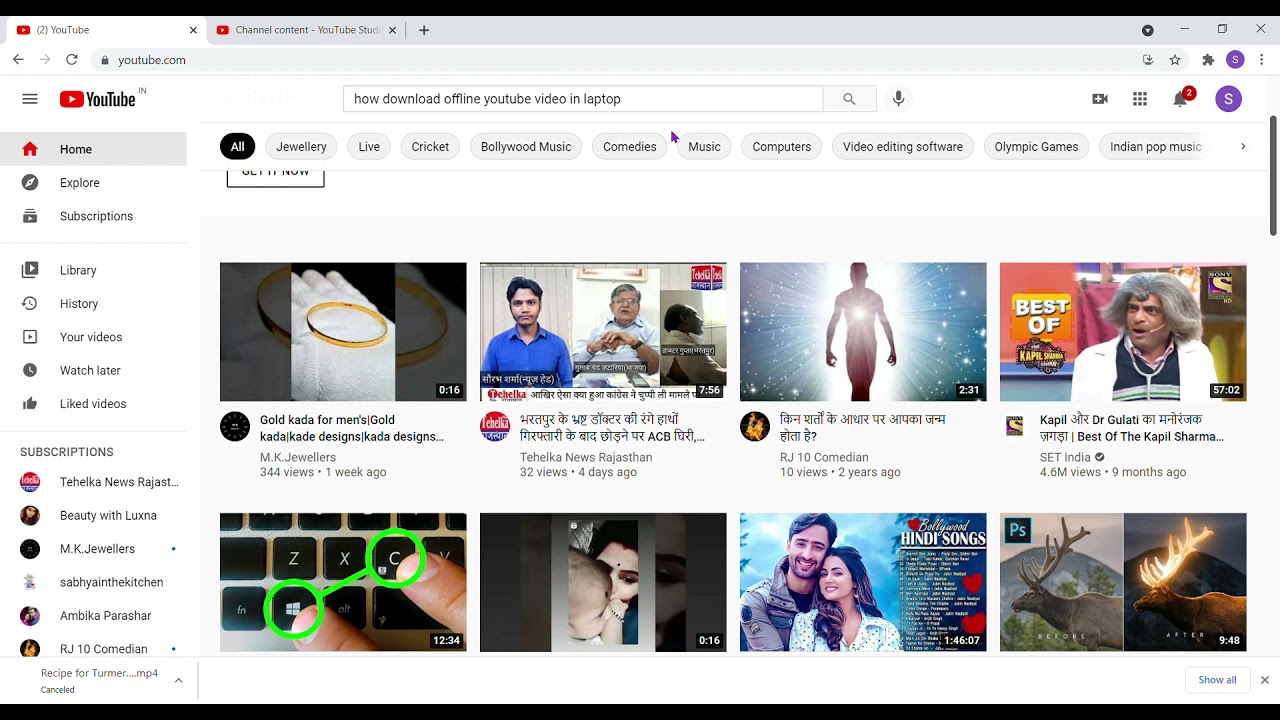This screenshot has height=720, width=1280.
Task: Reload the browser page
Action: [x=71, y=60]
